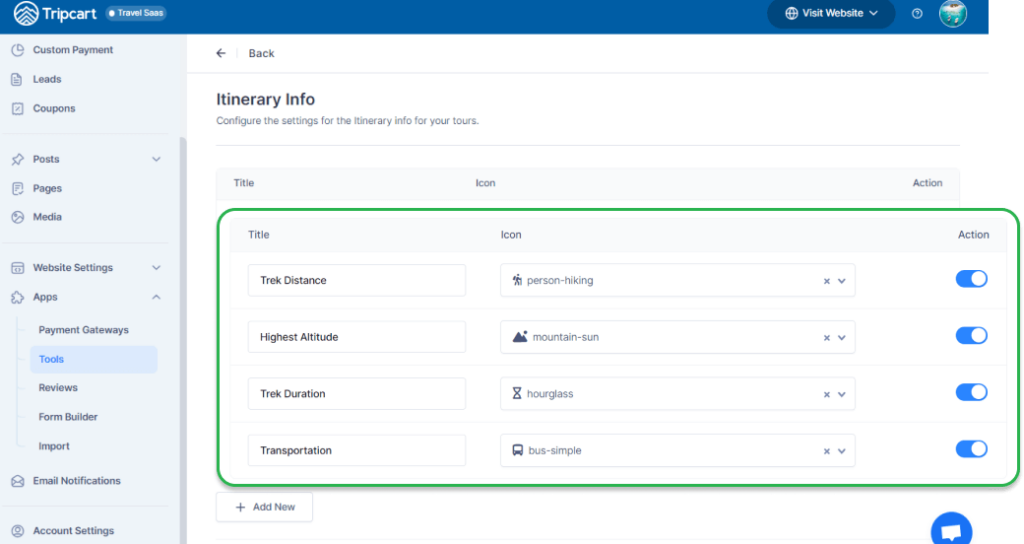1024x544 pixels.
Task: Open Coupons in sidebar
Action: [54, 108]
